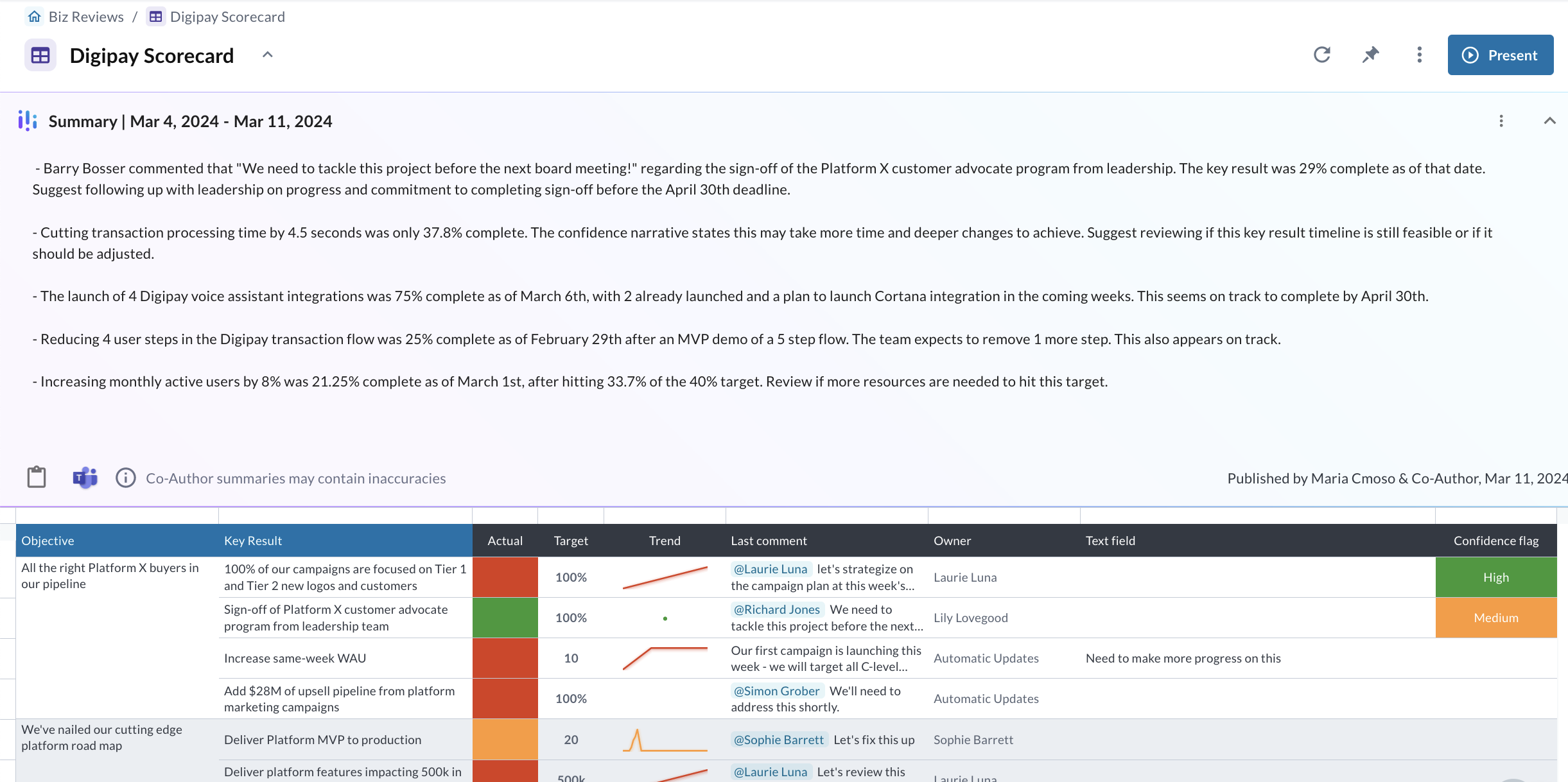Sort by Key Result column header
1568x782 pixels.
[345, 541]
